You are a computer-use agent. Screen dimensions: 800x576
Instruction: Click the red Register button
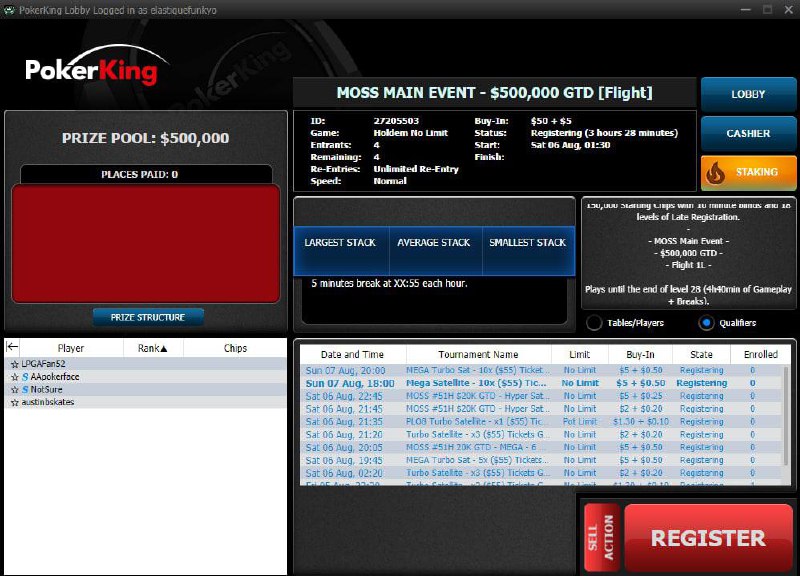point(708,538)
